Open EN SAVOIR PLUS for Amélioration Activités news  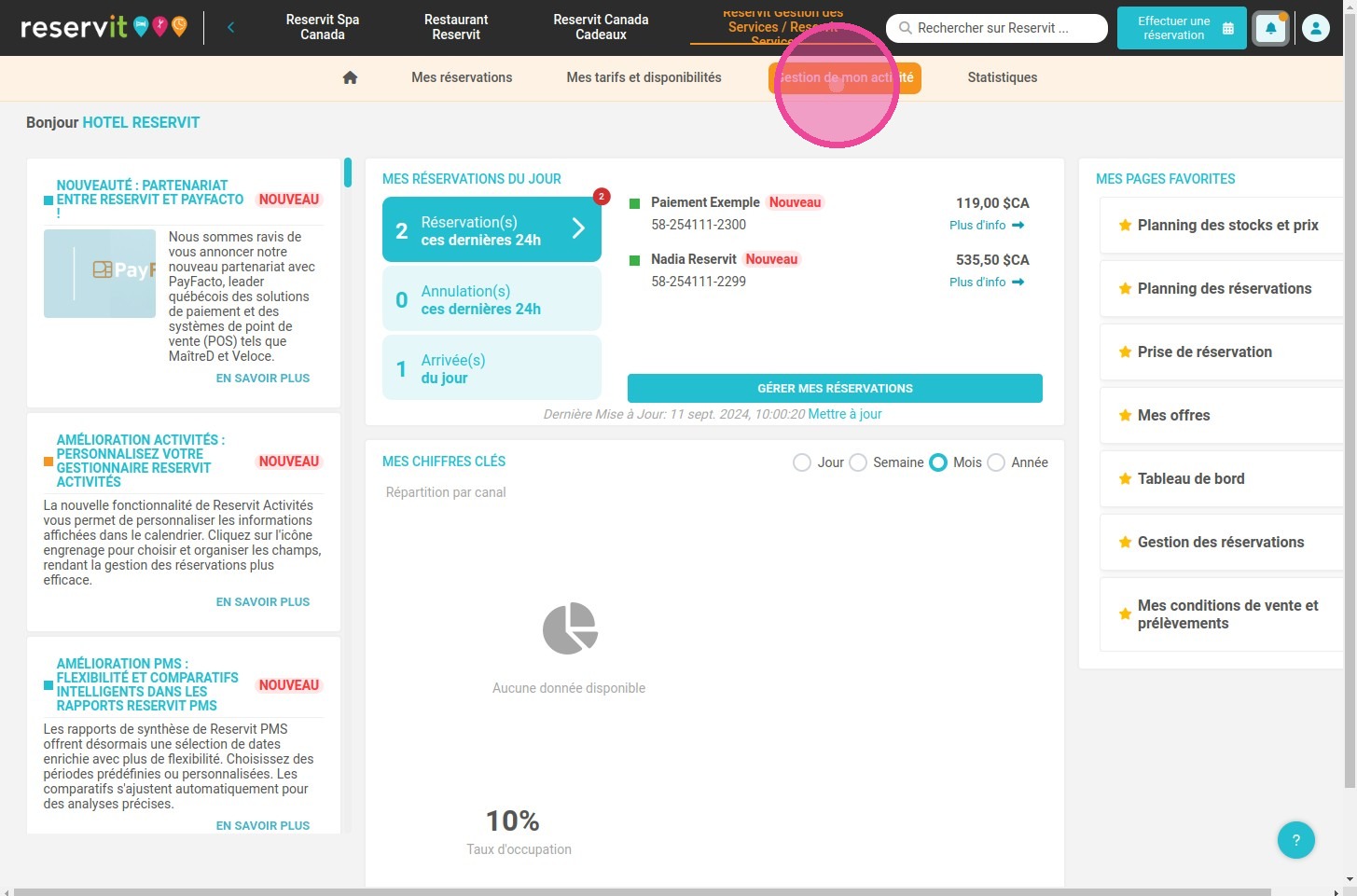click(263, 601)
